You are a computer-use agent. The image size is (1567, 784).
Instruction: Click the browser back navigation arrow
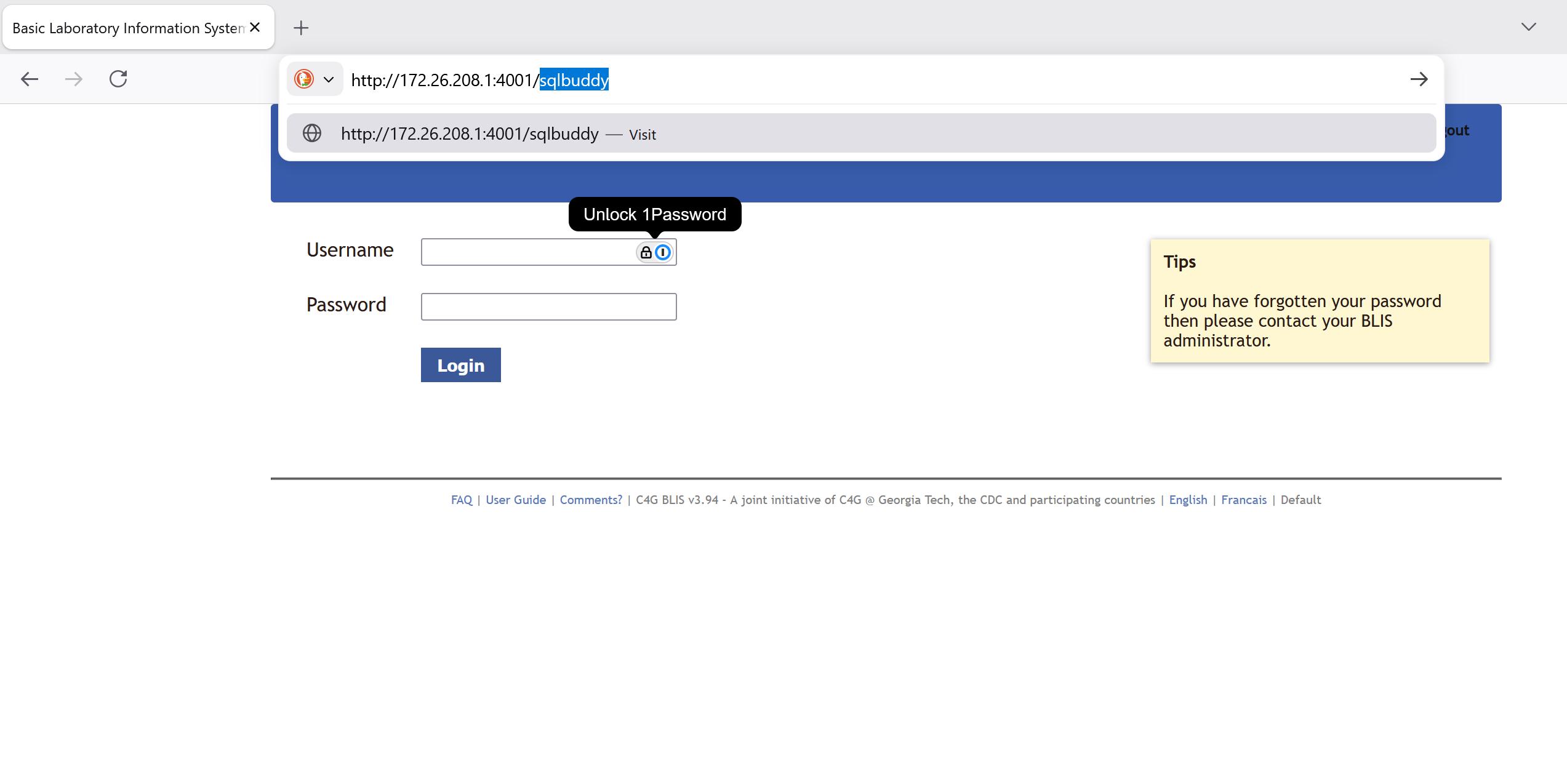(29, 79)
